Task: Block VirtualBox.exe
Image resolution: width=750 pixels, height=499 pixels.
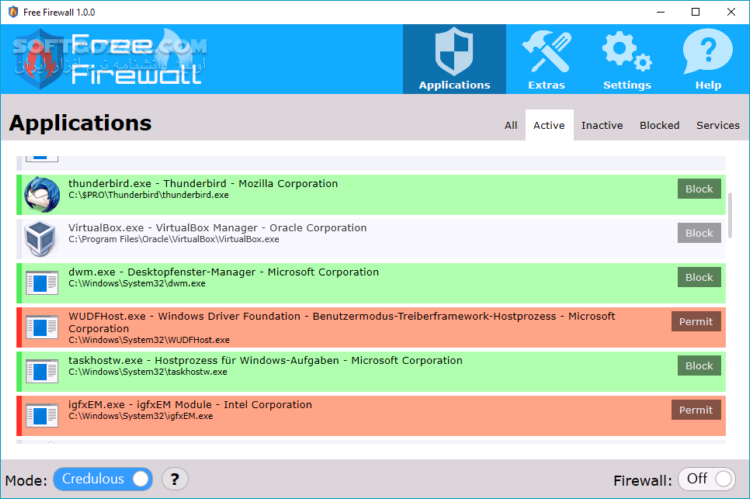Action: [699, 233]
